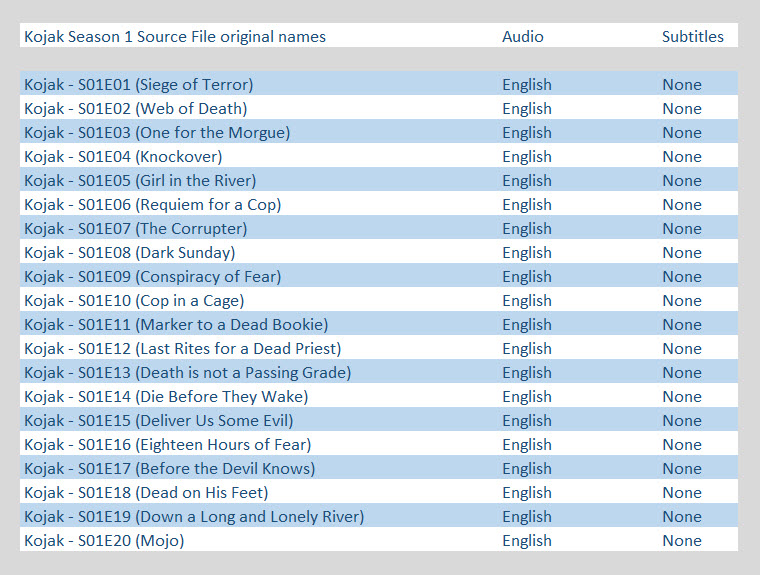
Task: Pick "Kojak - S01E03 (One for the Morgue)"
Action: [157, 132]
